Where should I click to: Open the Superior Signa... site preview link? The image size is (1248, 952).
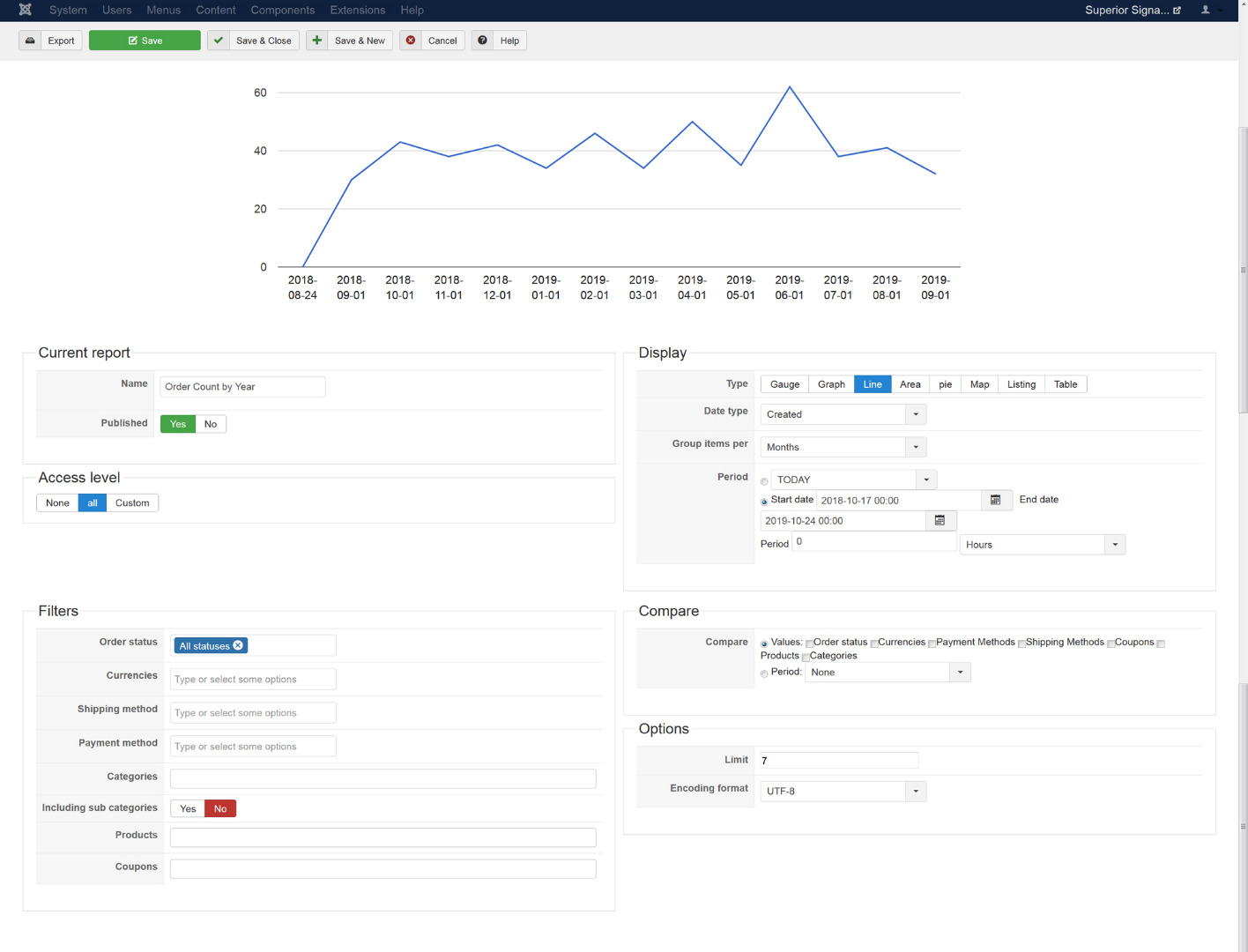(1133, 10)
